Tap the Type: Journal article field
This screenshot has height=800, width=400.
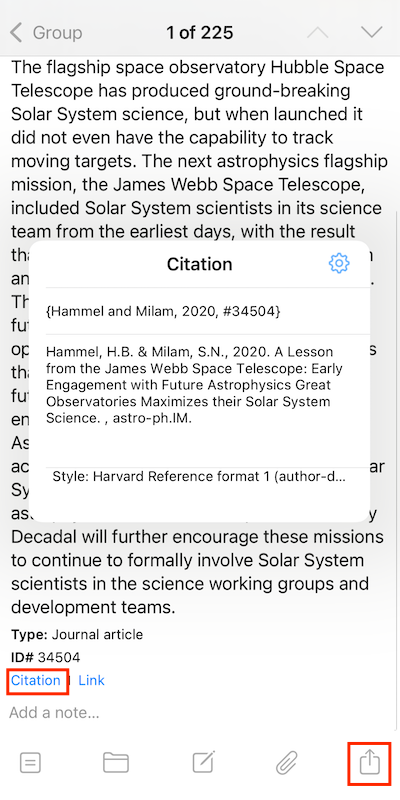[77, 635]
